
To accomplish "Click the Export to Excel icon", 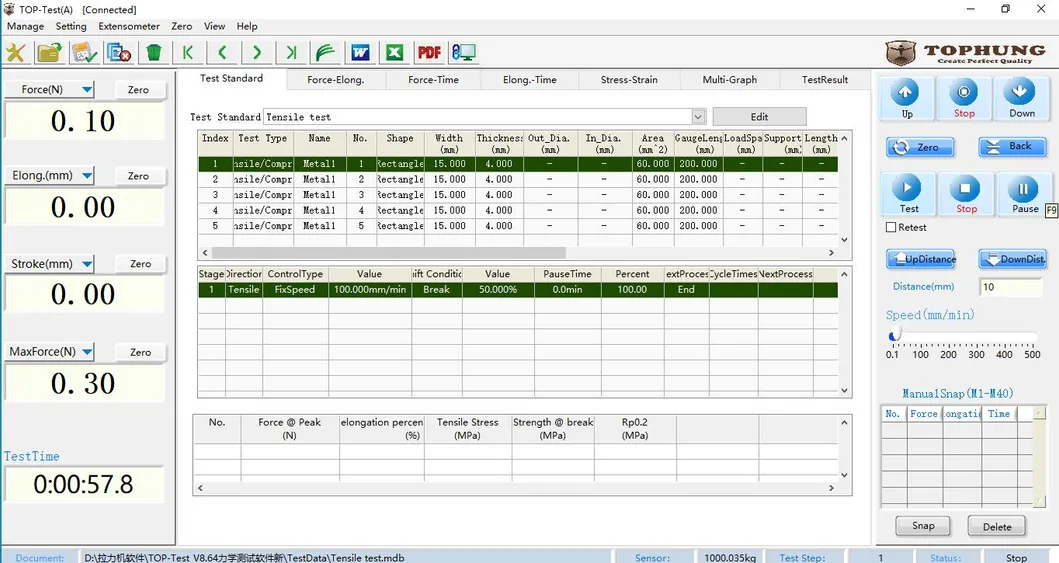I will pos(395,53).
